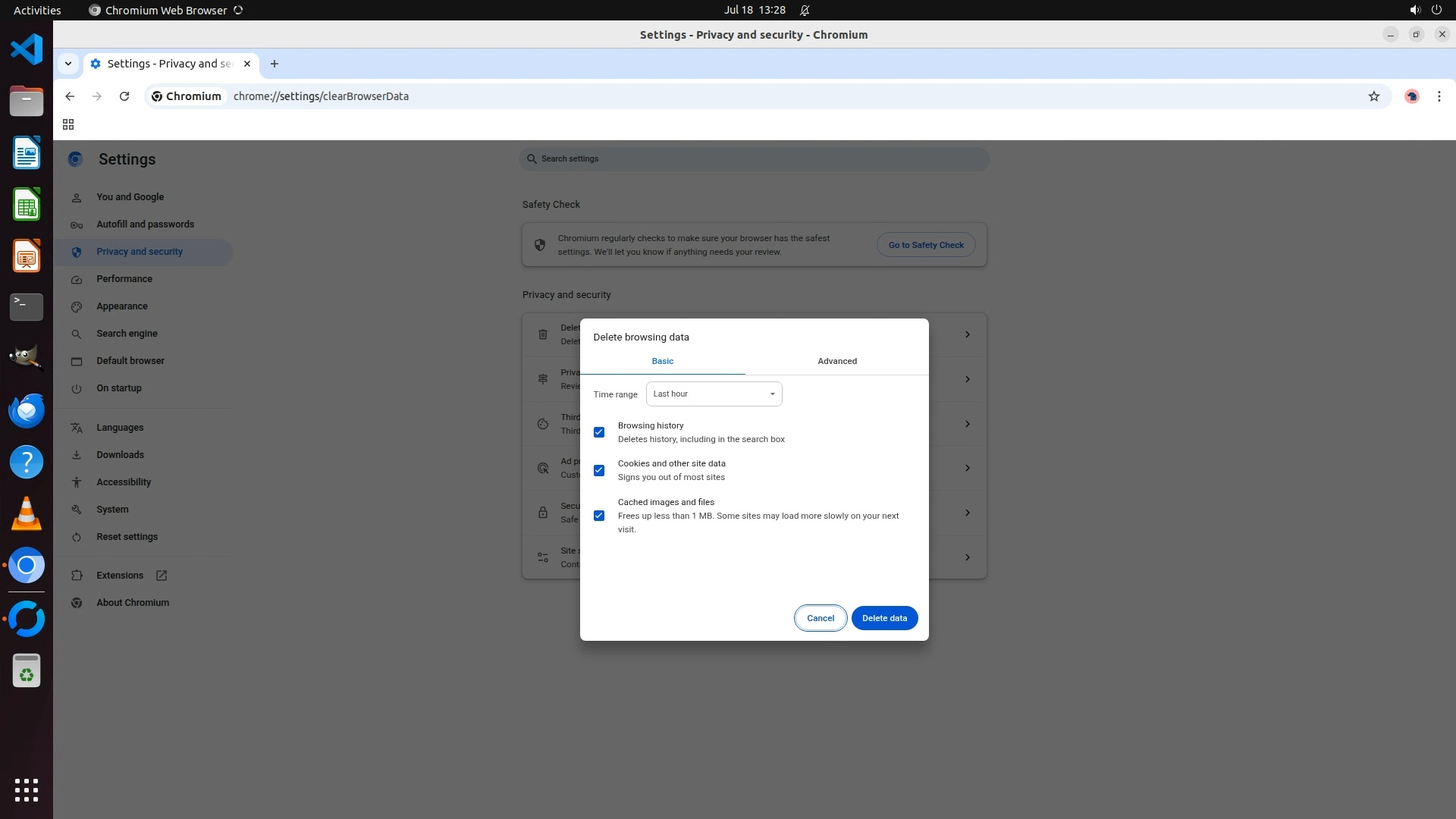This screenshot has height=819, width=1456.
Task: Open the volume system tray menu
Action: click(x=1414, y=10)
